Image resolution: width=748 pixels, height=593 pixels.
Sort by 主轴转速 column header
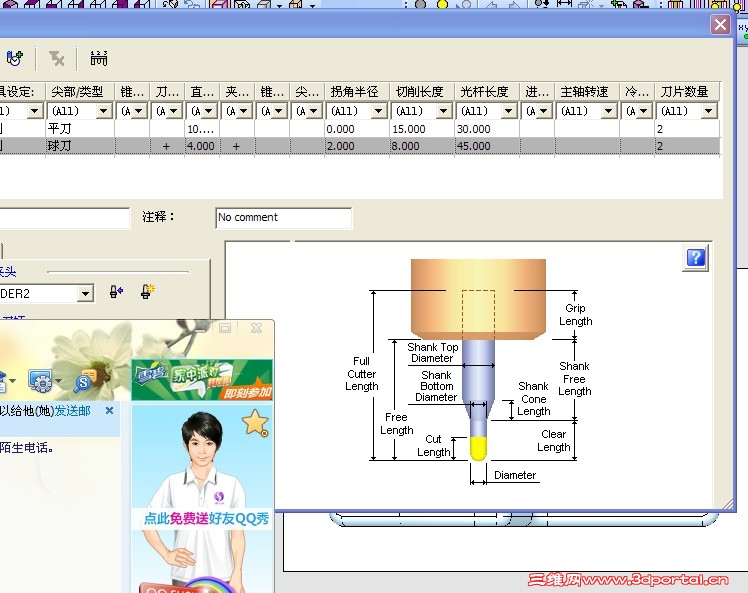tap(587, 91)
